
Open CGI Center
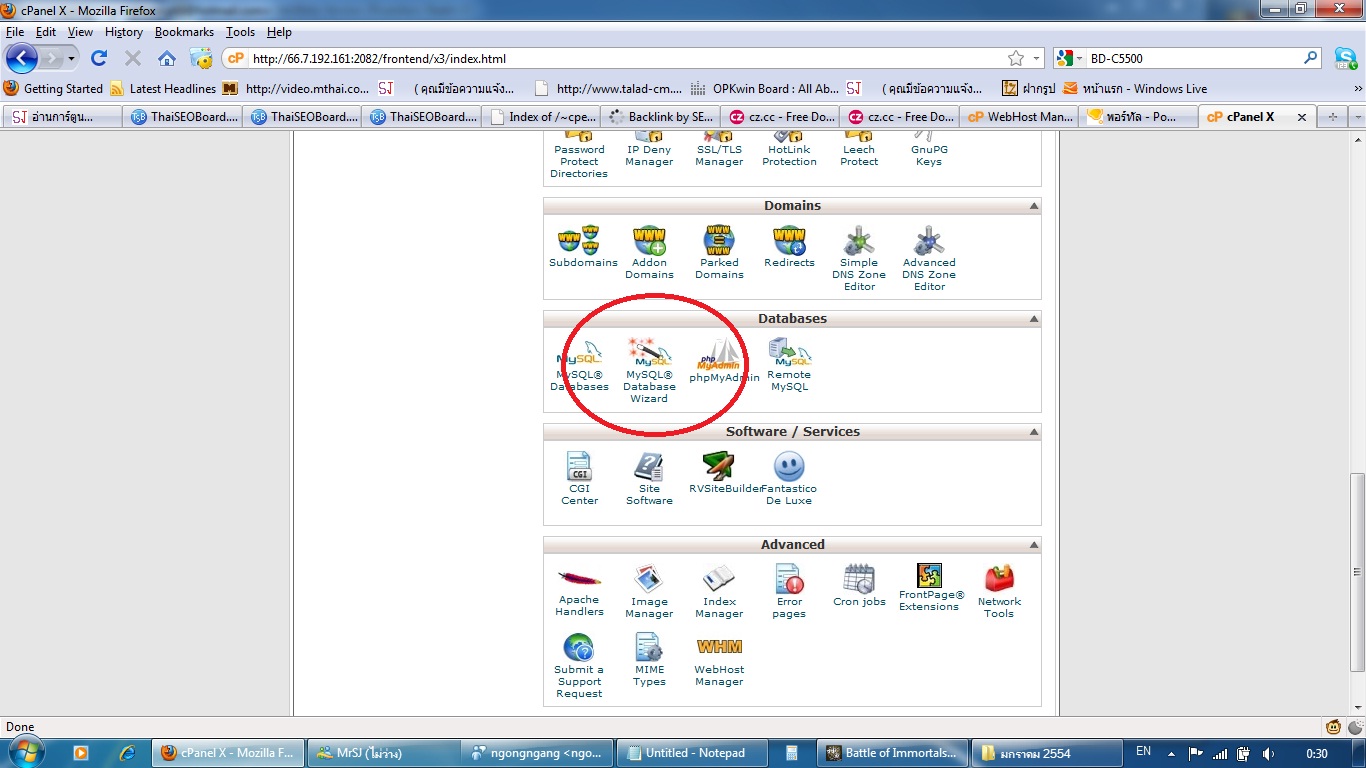click(x=579, y=479)
